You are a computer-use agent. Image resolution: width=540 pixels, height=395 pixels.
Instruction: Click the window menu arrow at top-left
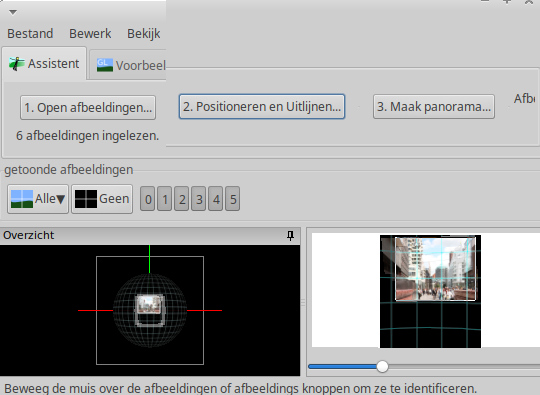(13, 12)
